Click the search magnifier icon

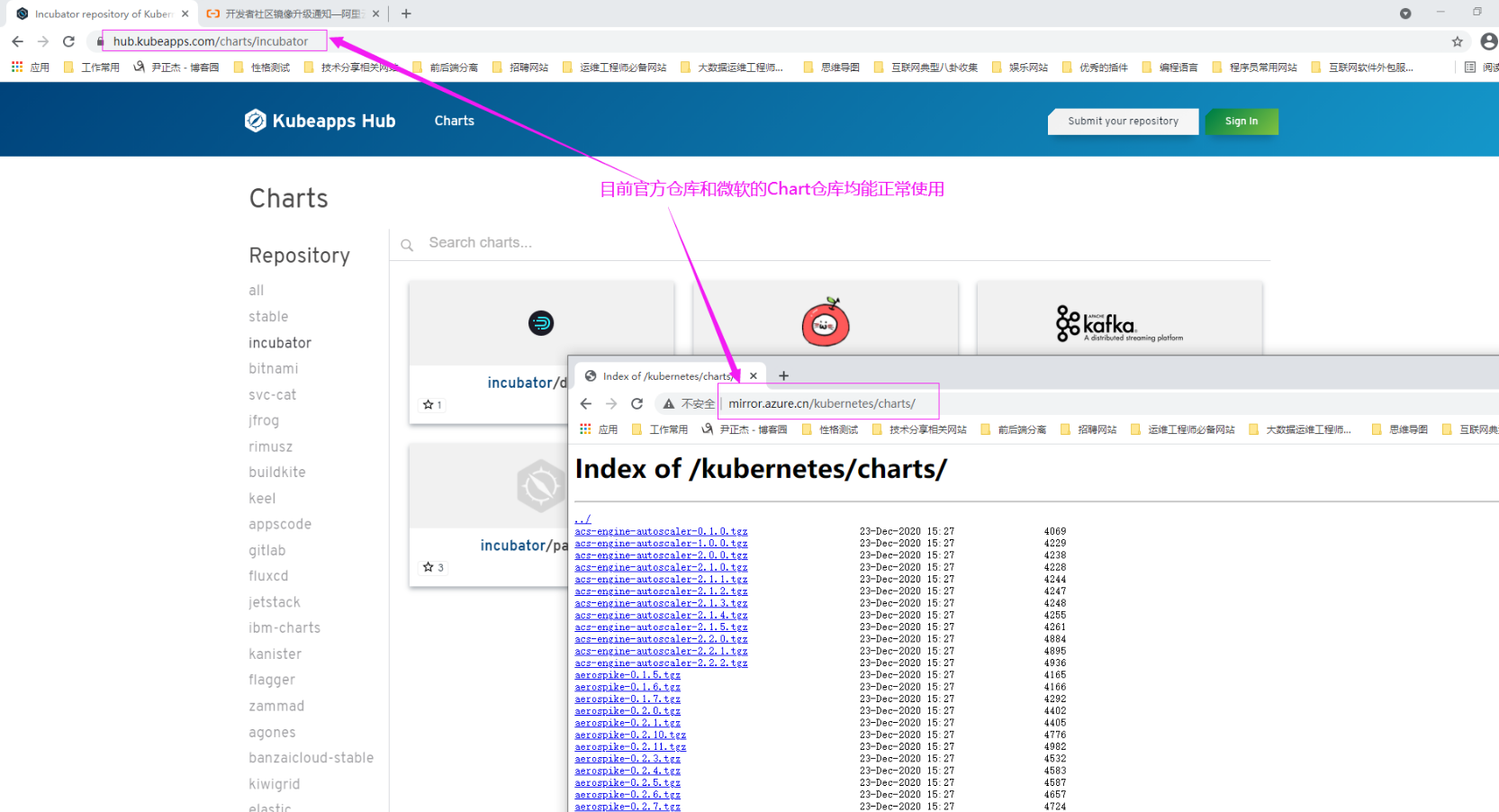tap(407, 245)
